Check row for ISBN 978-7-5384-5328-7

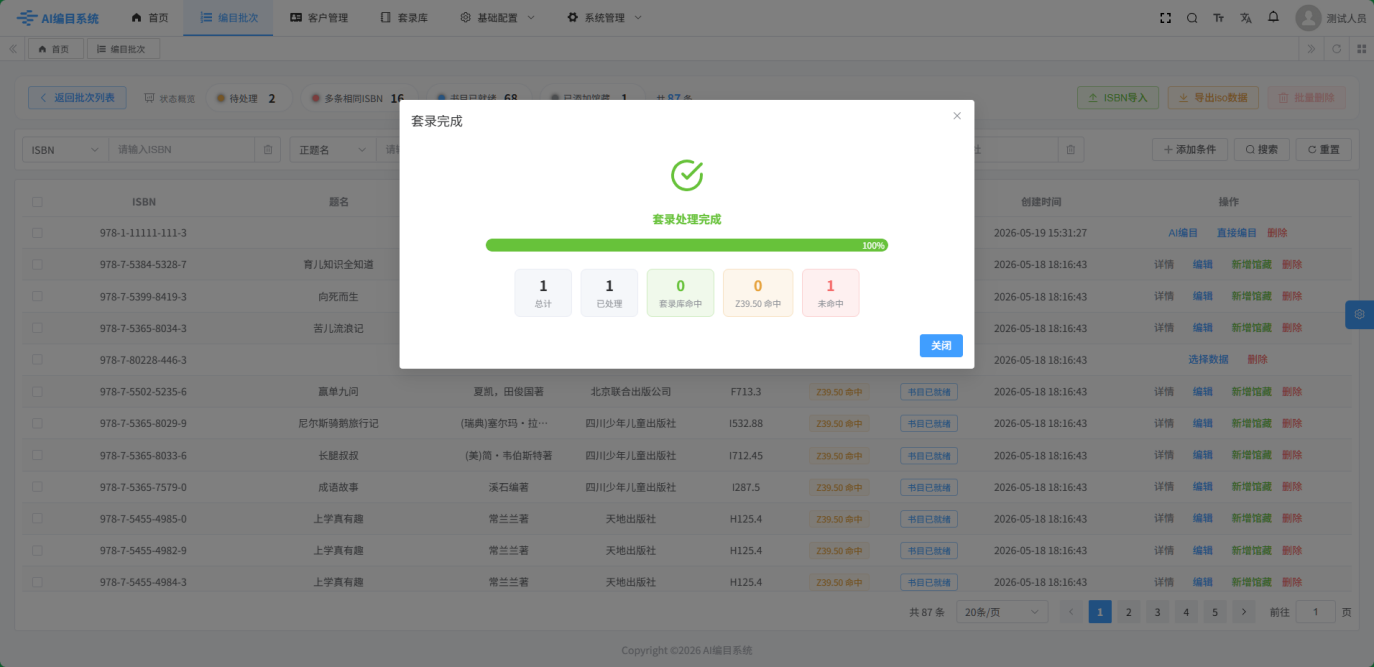(37, 265)
